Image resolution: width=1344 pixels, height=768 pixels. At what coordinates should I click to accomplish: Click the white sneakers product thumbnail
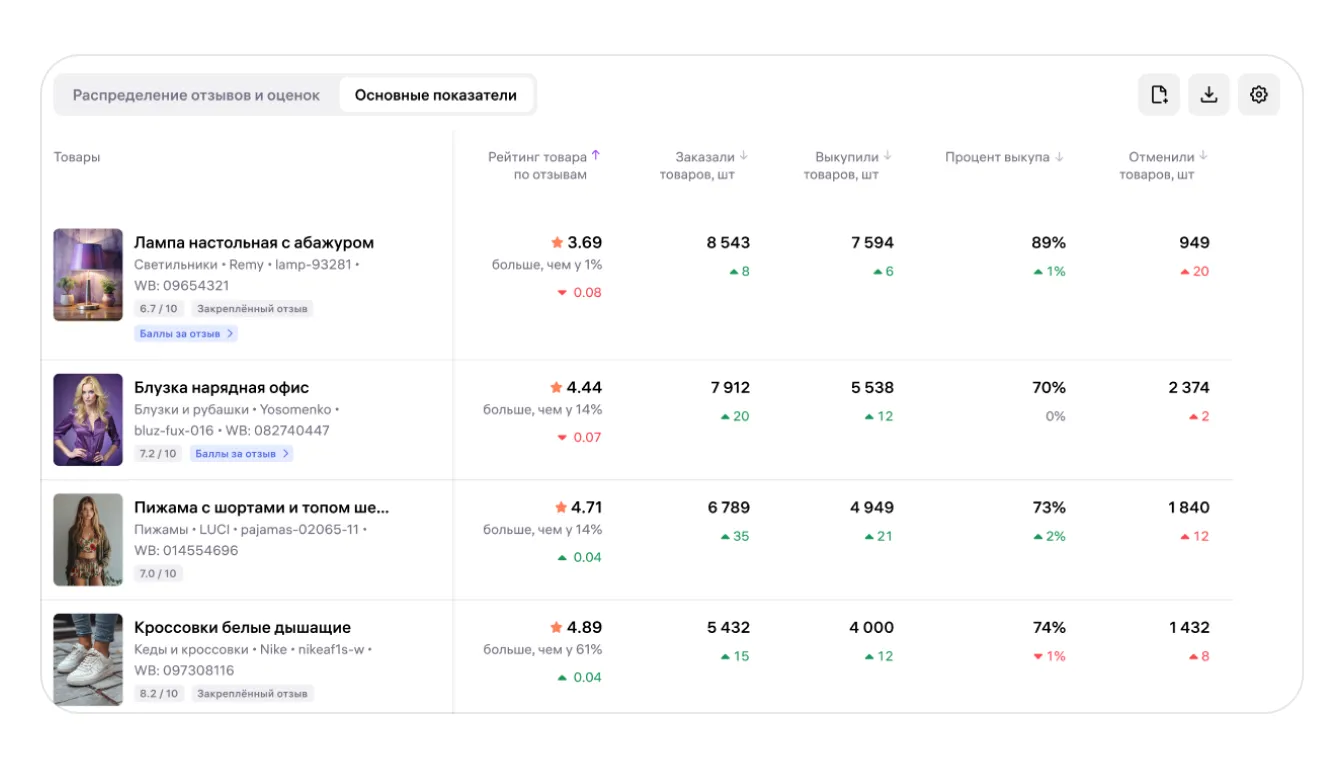click(x=88, y=660)
